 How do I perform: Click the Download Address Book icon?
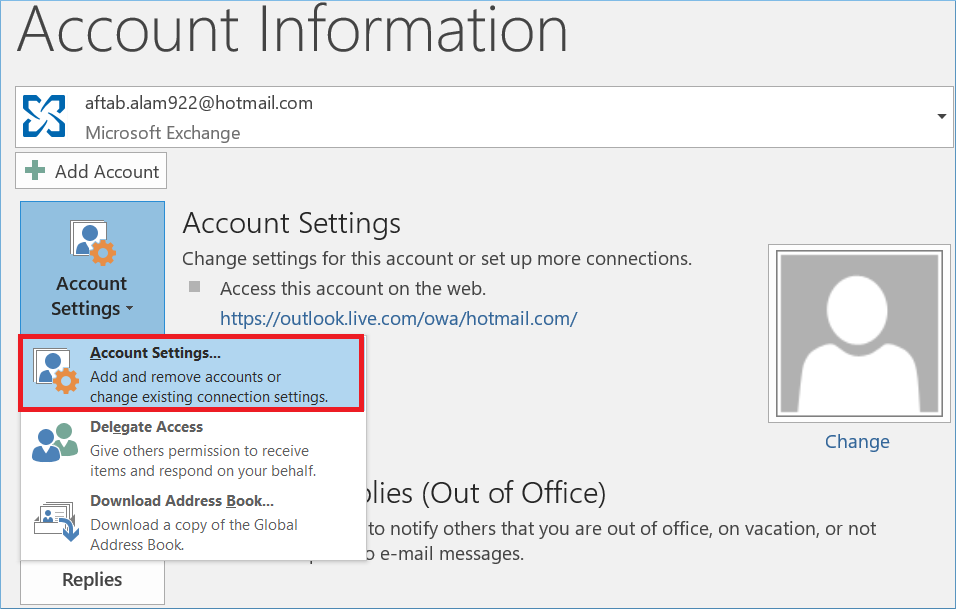coord(56,521)
